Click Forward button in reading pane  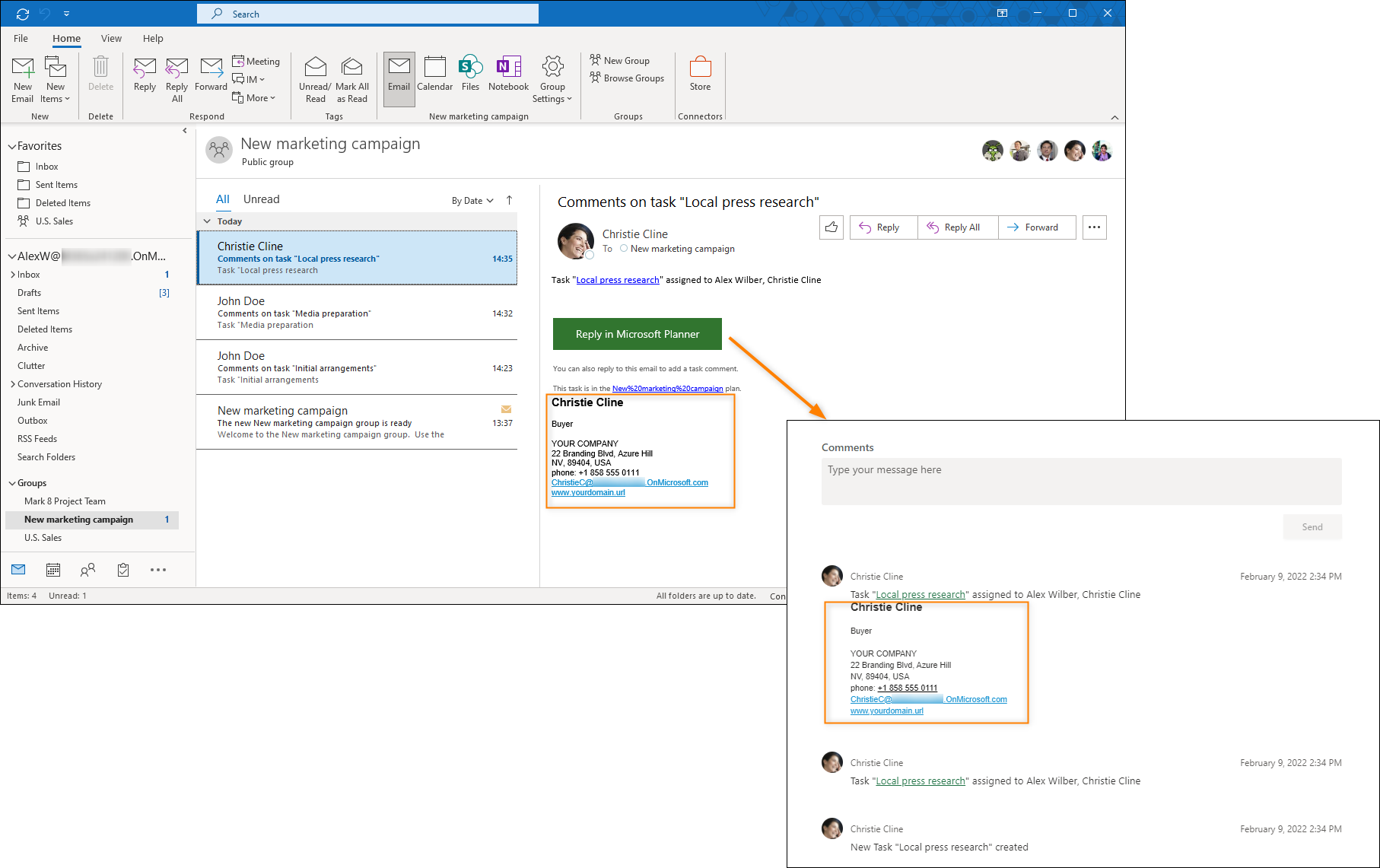click(1037, 227)
